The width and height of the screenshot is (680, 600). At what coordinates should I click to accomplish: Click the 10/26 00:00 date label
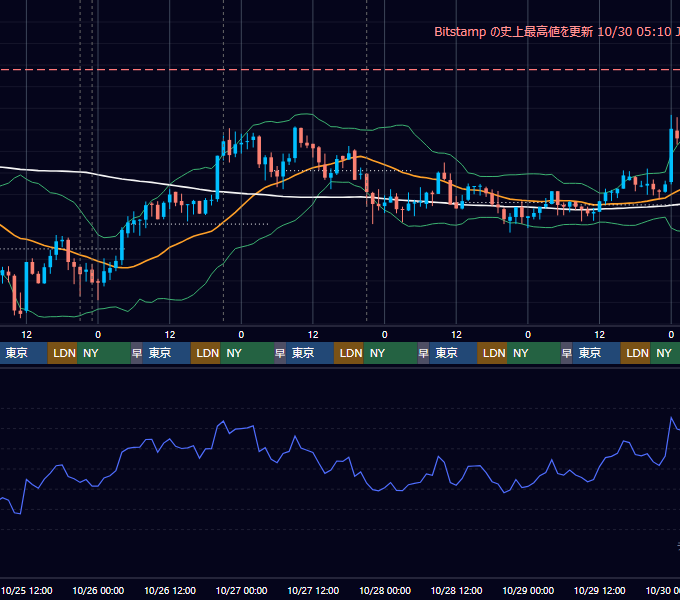(x=98, y=590)
